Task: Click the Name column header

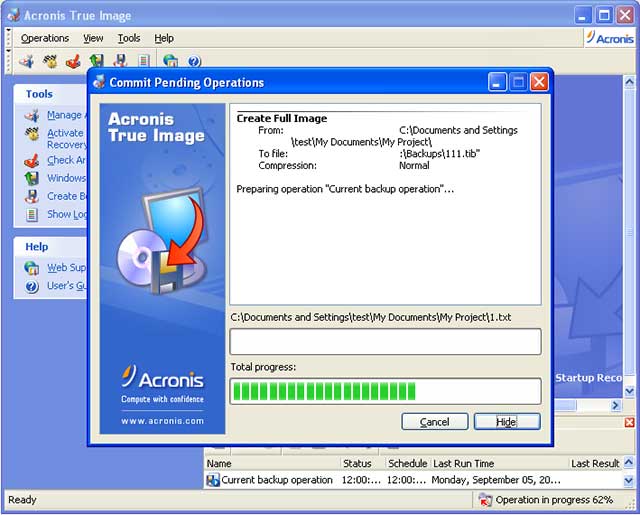Action: click(x=272, y=464)
